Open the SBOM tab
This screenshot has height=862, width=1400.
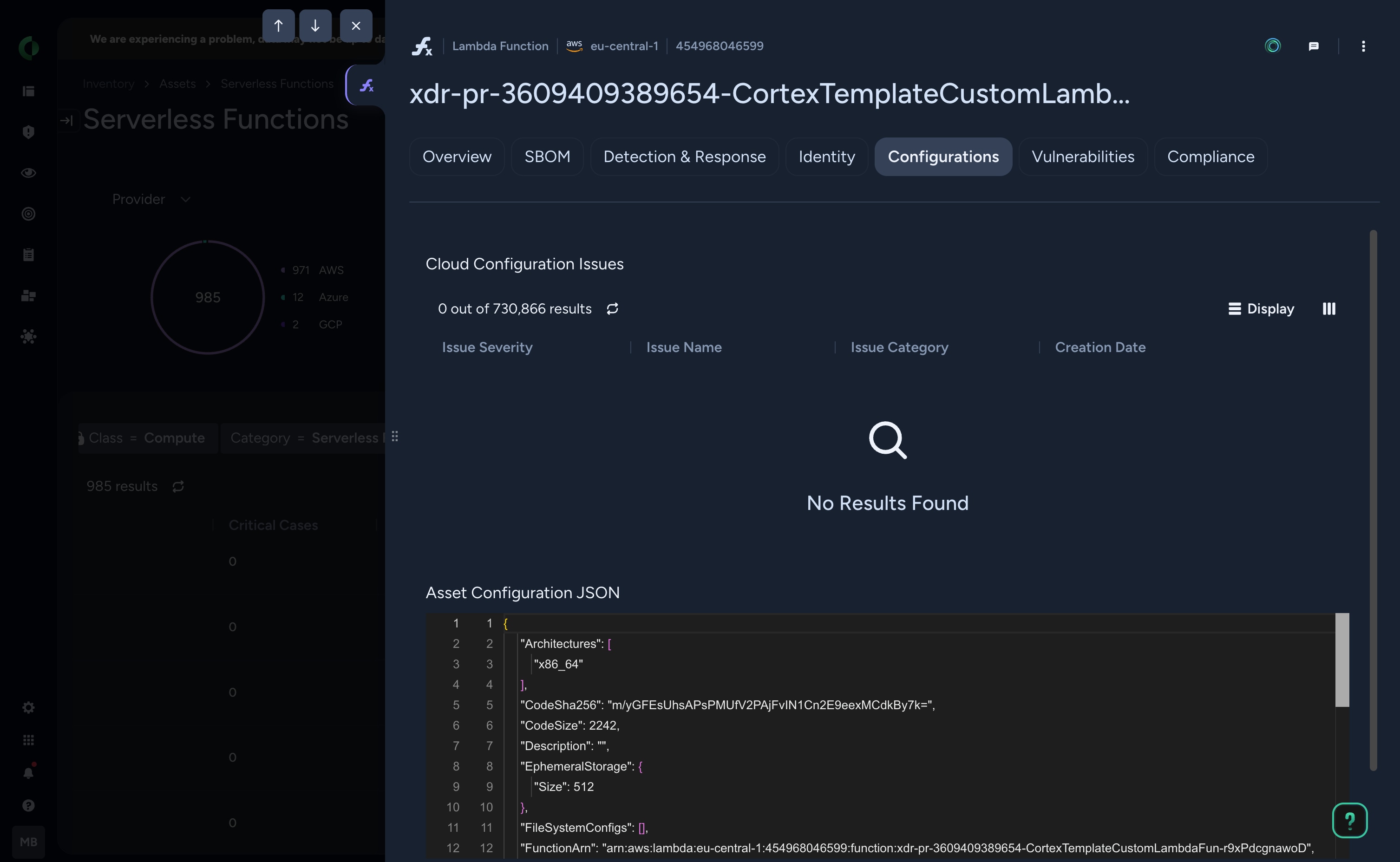click(x=547, y=157)
